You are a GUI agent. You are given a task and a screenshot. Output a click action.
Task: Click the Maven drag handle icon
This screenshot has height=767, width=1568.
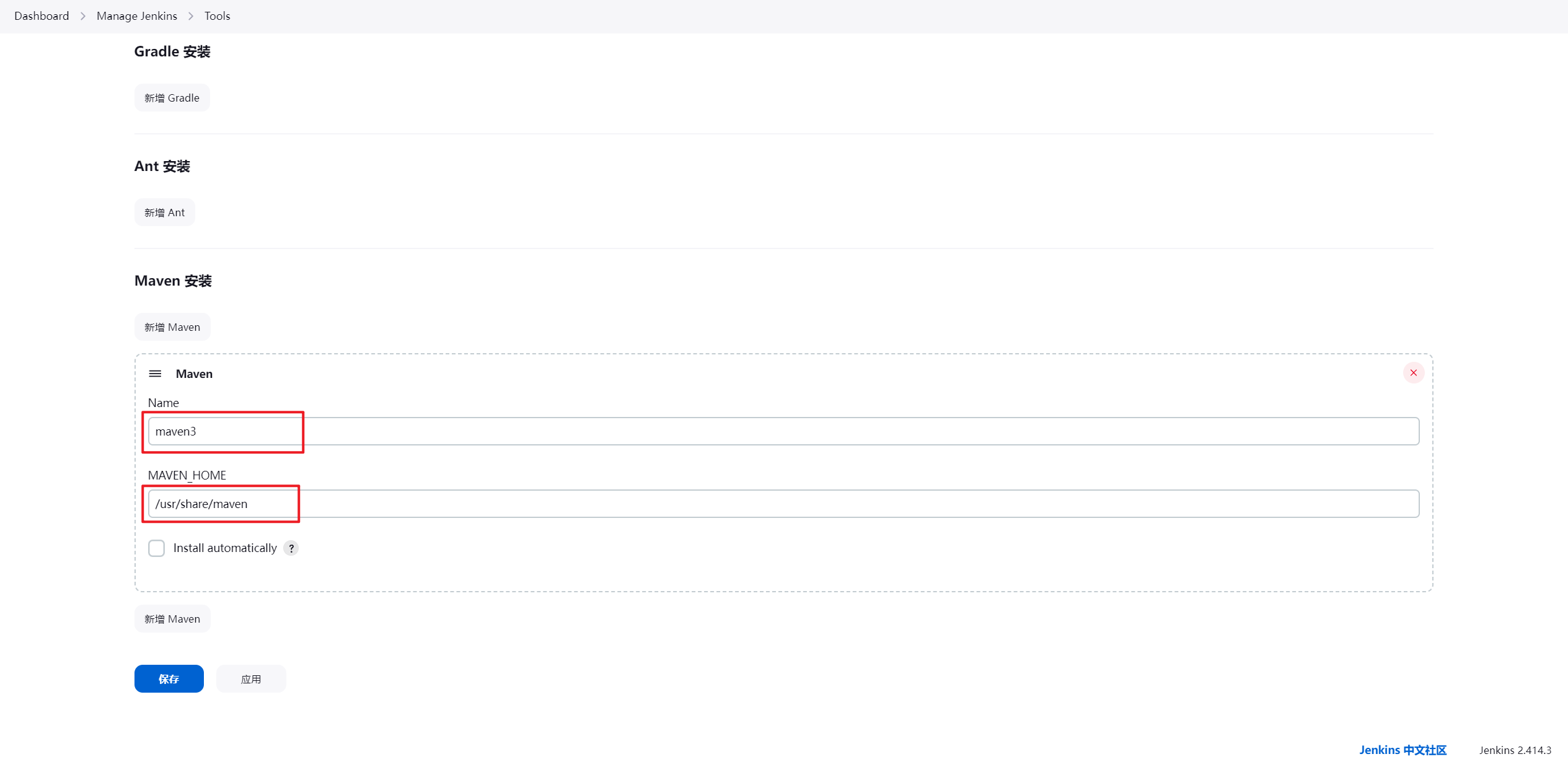click(155, 374)
